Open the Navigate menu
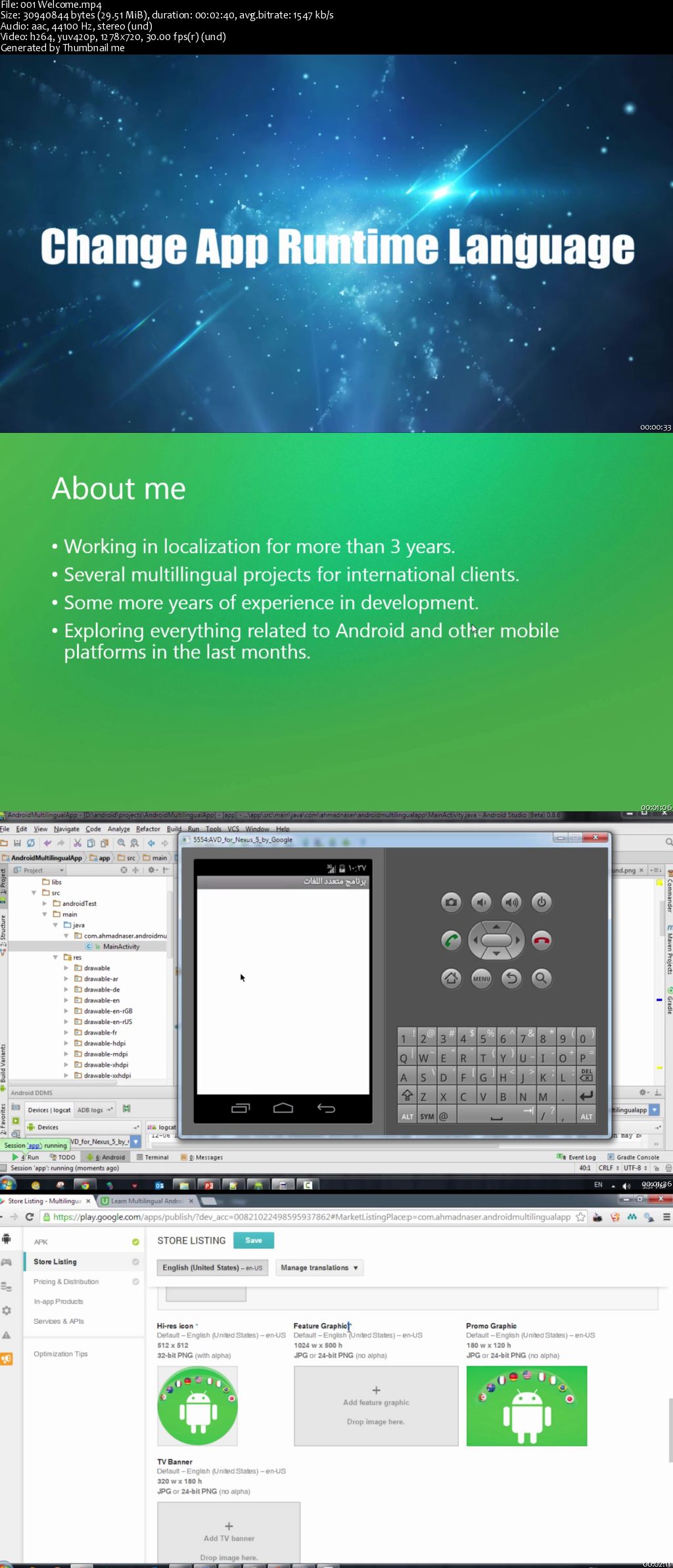 (66, 829)
